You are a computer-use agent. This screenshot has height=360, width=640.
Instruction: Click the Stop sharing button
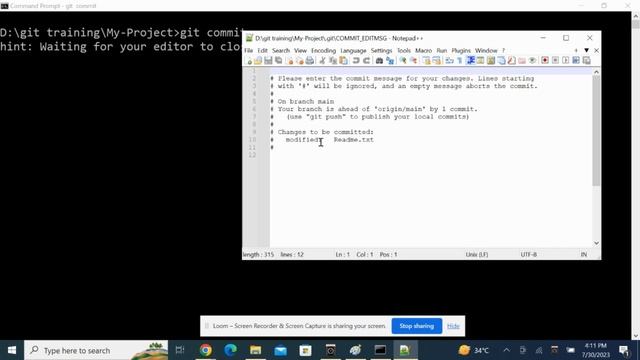[x=416, y=326]
